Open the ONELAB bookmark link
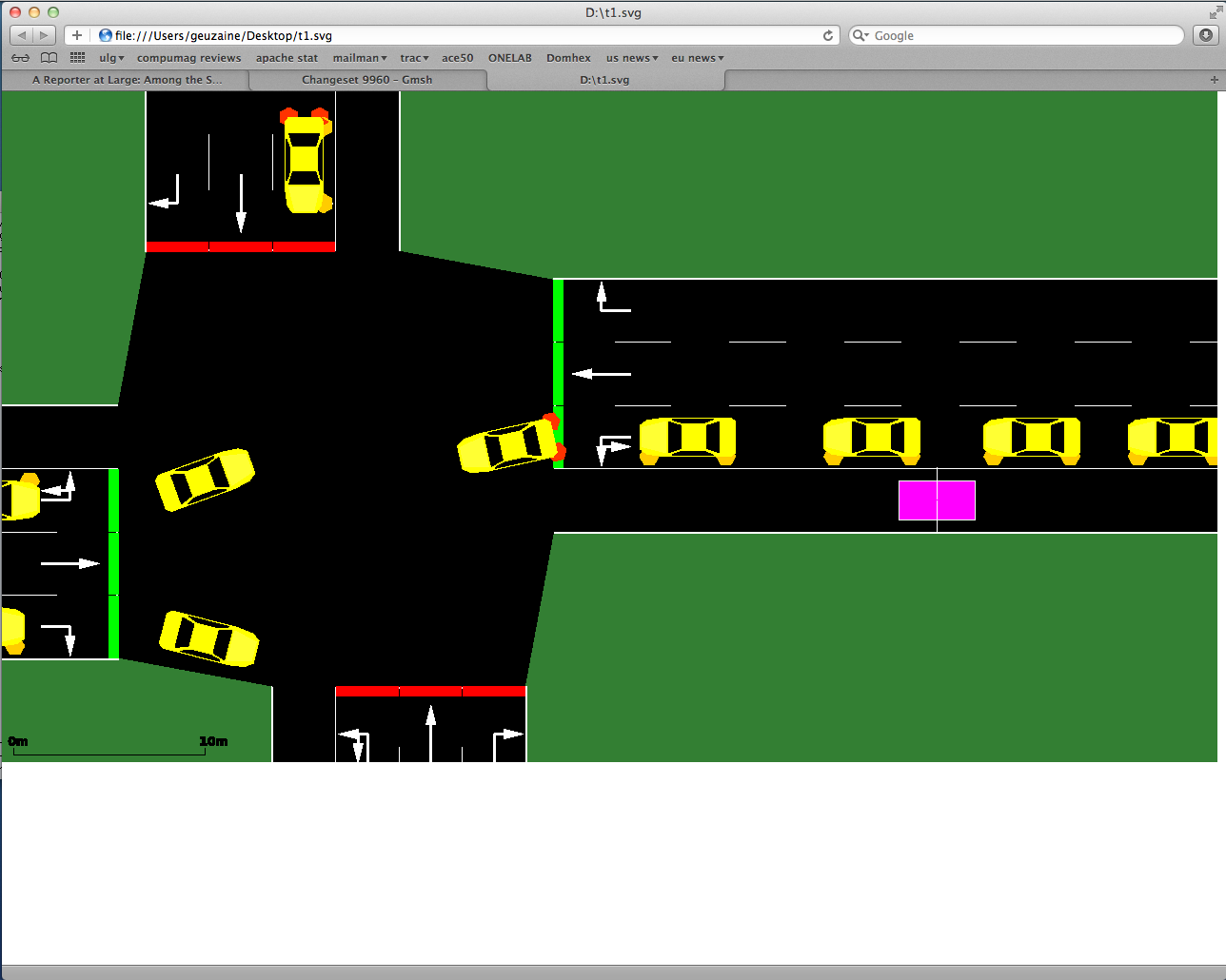The width and height of the screenshot is (1226, 980). pyautogui.click(x=510, y=58)
